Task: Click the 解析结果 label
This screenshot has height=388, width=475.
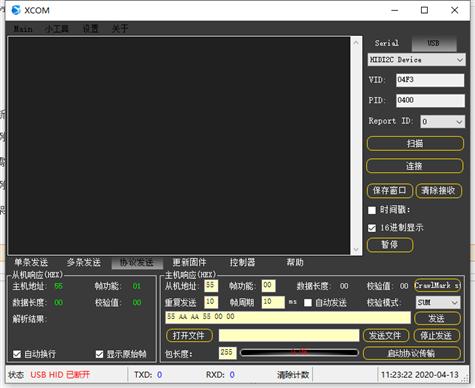Action: [x=30, y=319]
